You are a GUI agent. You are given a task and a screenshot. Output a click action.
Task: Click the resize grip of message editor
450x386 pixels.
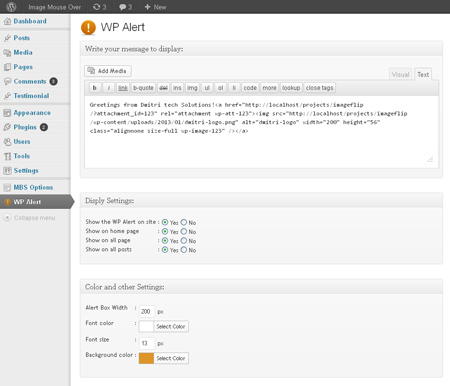click(430, 160)
